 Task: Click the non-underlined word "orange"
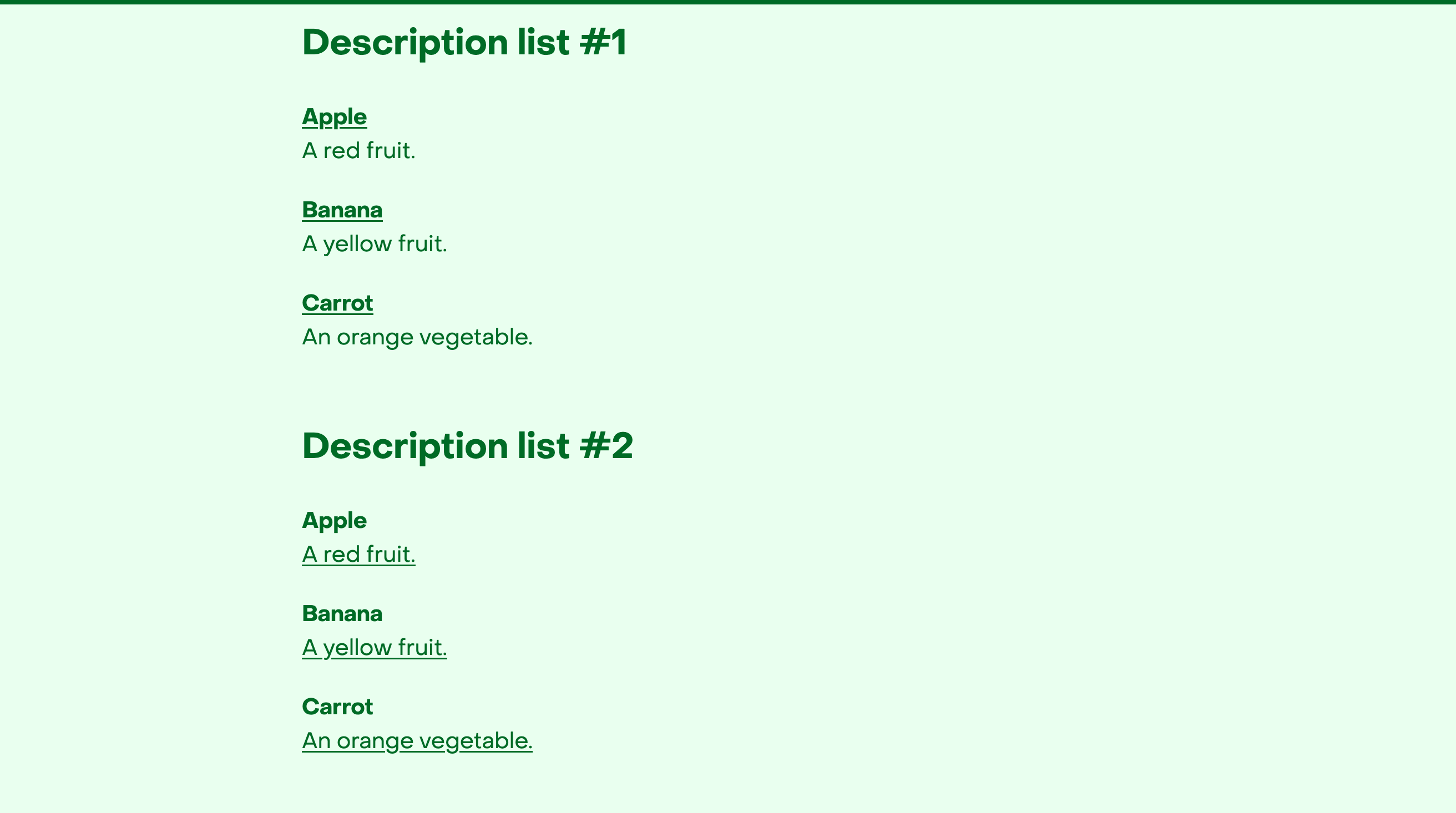click(375, 338)
